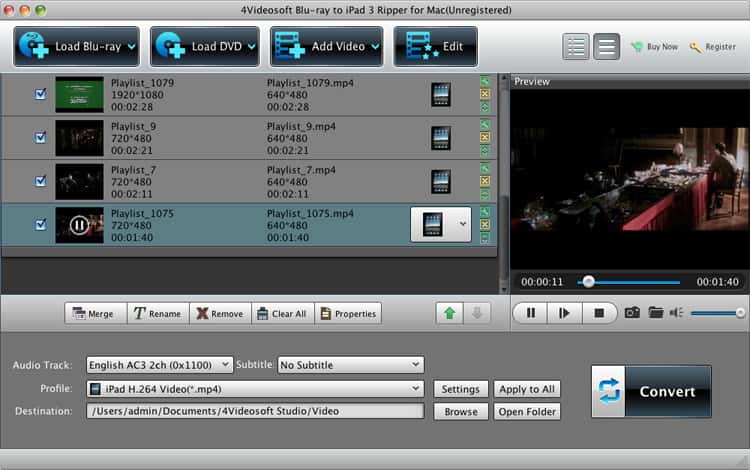Select the Playlist_7 thumbnail
750x470 pixels.
(x=79, y=182)
